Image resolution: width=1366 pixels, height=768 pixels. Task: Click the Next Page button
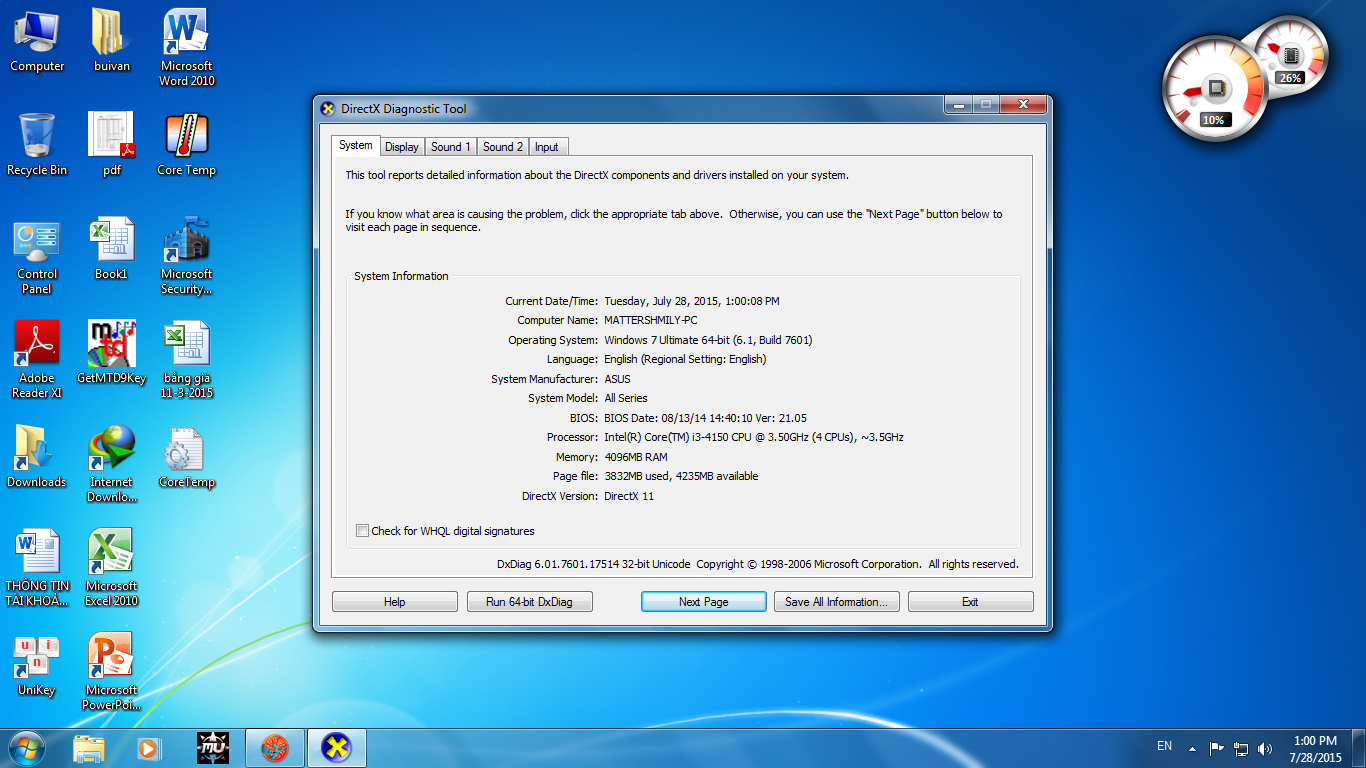pos(703,602)
